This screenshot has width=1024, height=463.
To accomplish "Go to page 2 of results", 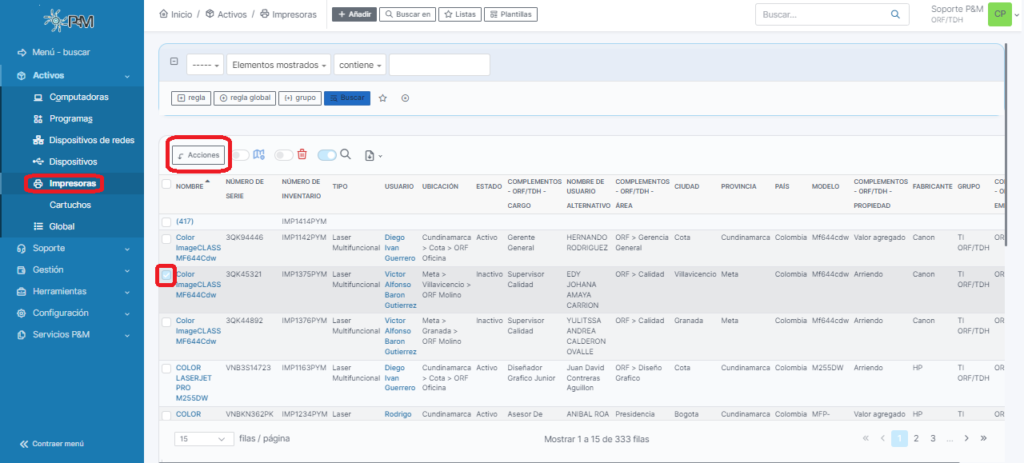I will tap(917, 438).
